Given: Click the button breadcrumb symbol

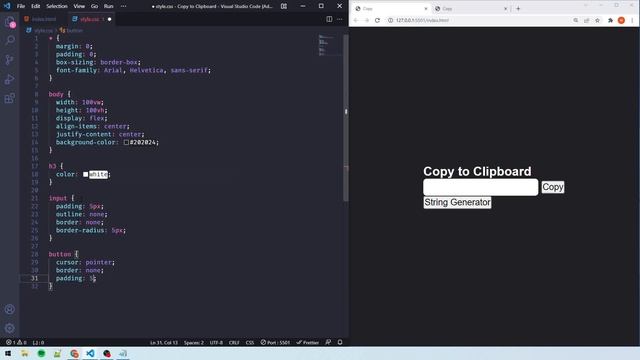Looking at the screenshot, I should [x=74, y=31].
